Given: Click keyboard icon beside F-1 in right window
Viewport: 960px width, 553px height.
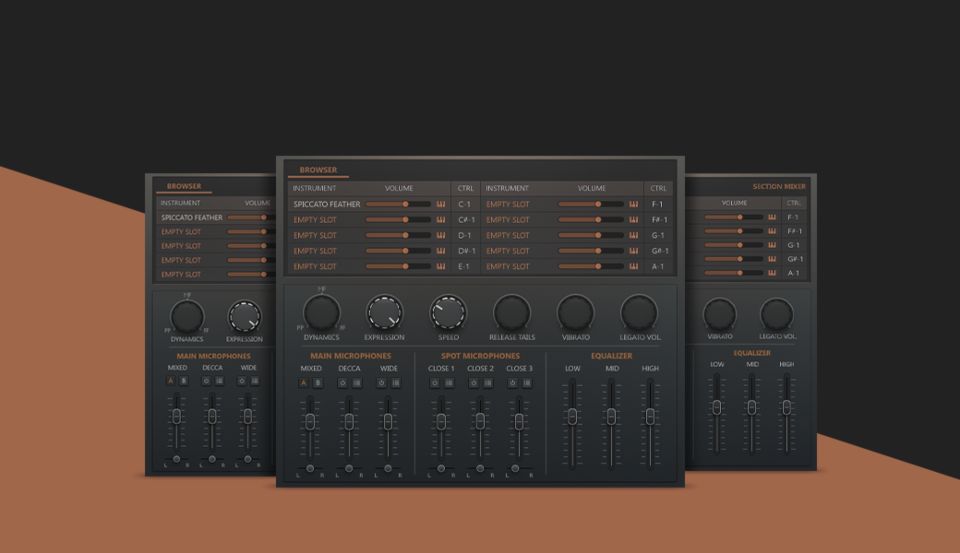Looking at the screenshot, I should coord(772,217).
